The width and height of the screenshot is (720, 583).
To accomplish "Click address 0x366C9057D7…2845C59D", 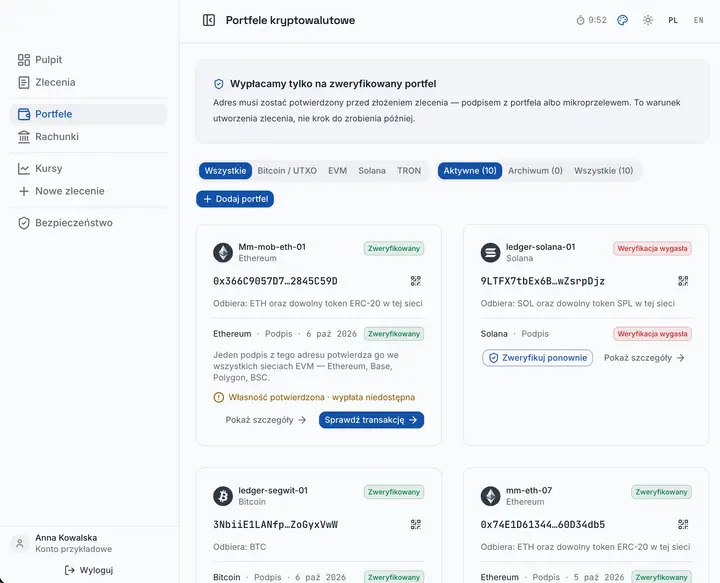I will pyautogui.click(x=275, y=281).
